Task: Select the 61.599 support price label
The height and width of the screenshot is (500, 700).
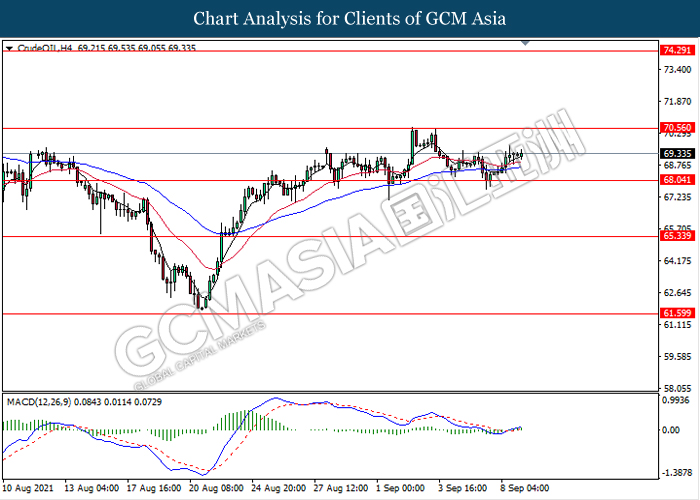Action: tap(676, 313)
